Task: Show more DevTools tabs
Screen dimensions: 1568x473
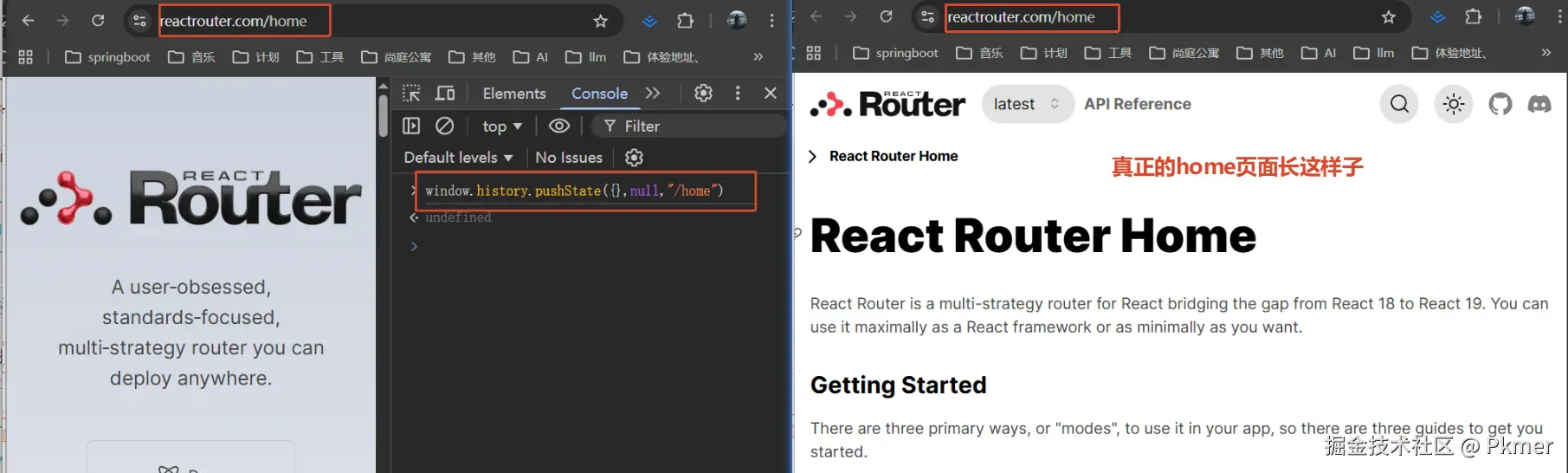Action: coord(653,93)
